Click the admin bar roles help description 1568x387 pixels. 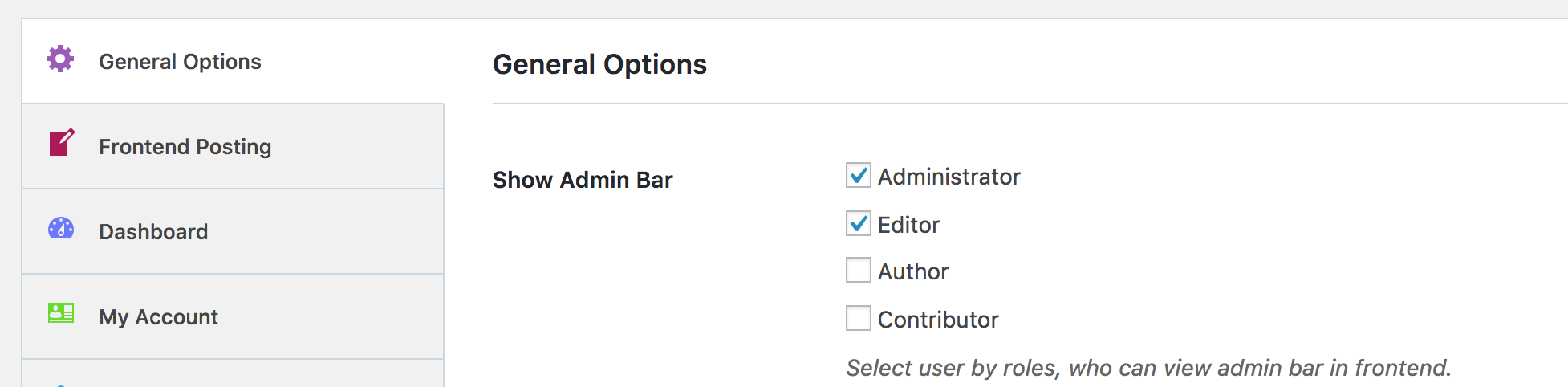[x=1148, y=368]
